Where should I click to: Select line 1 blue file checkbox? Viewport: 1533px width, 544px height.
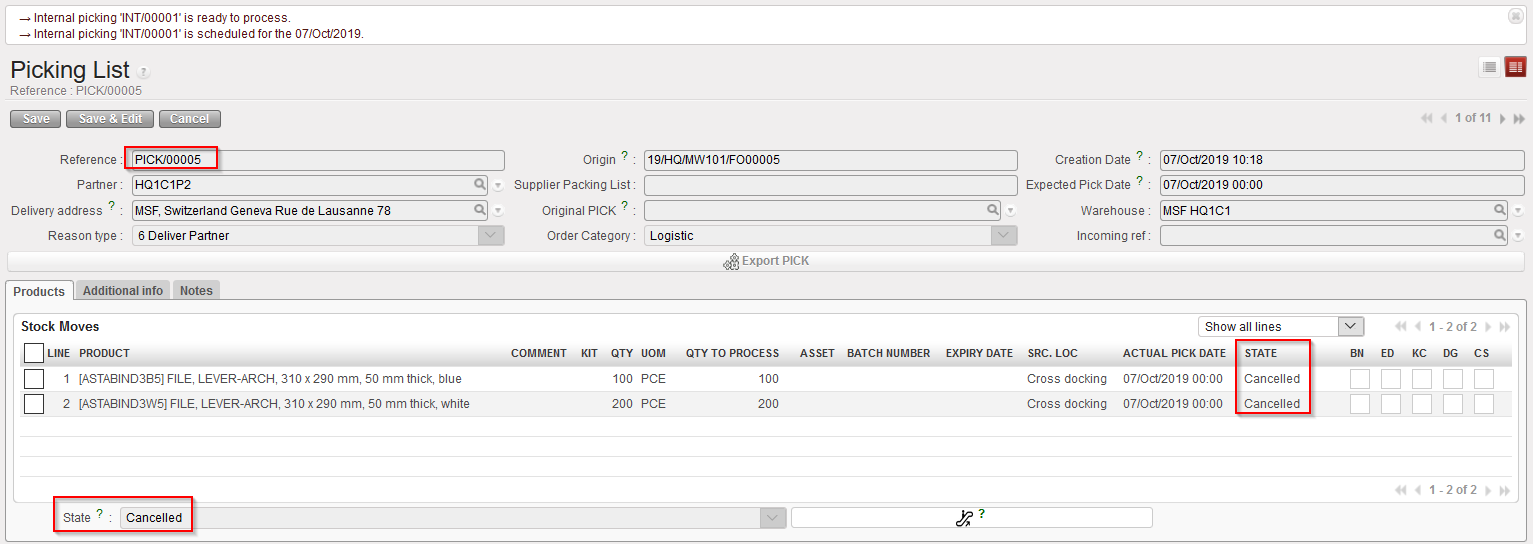[34, 379]
